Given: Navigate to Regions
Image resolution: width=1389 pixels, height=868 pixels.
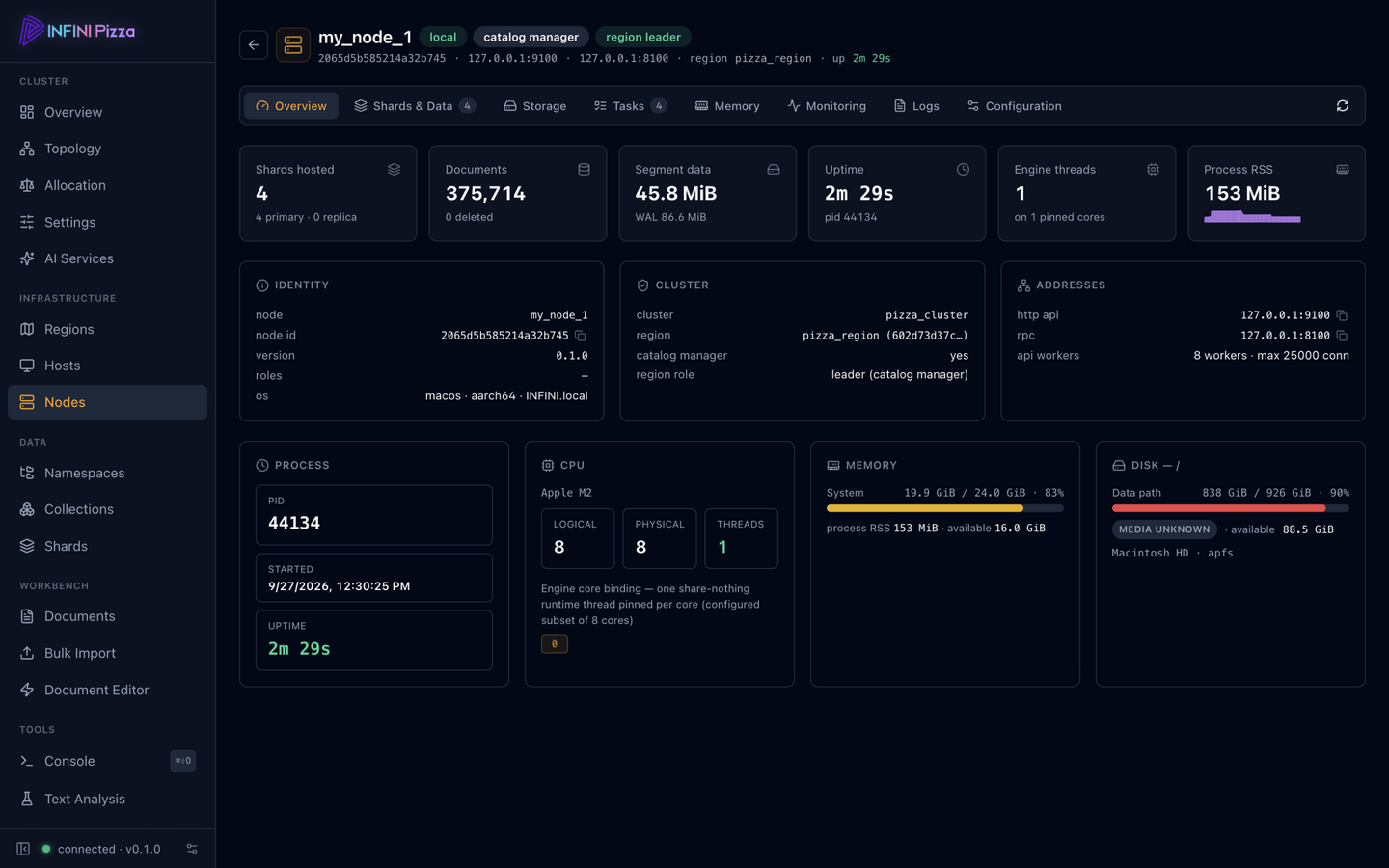Looking at the screenshot, I should pyautogui.click(x=107, y=329).
